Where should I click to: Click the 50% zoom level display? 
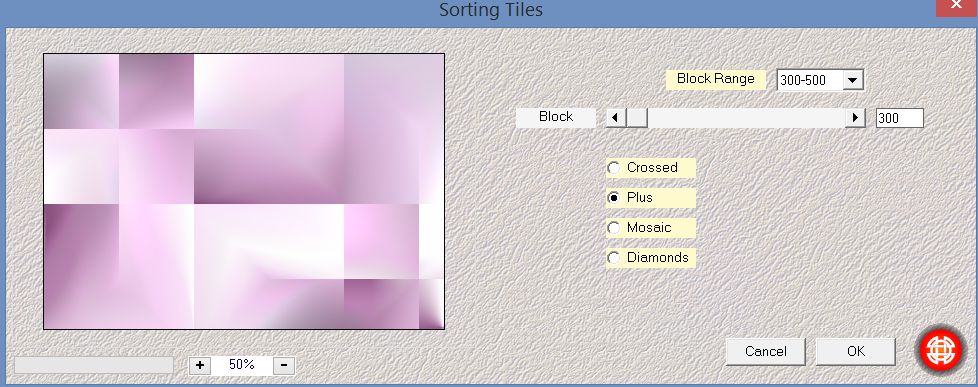242,365
